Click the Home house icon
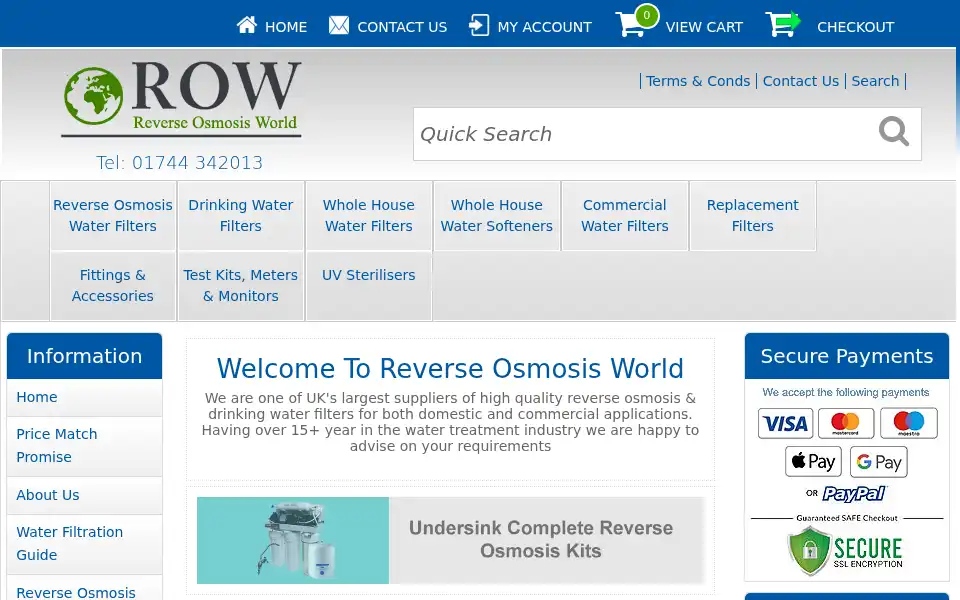Screen dimensions: 960x600 click(x=247, y=25)
